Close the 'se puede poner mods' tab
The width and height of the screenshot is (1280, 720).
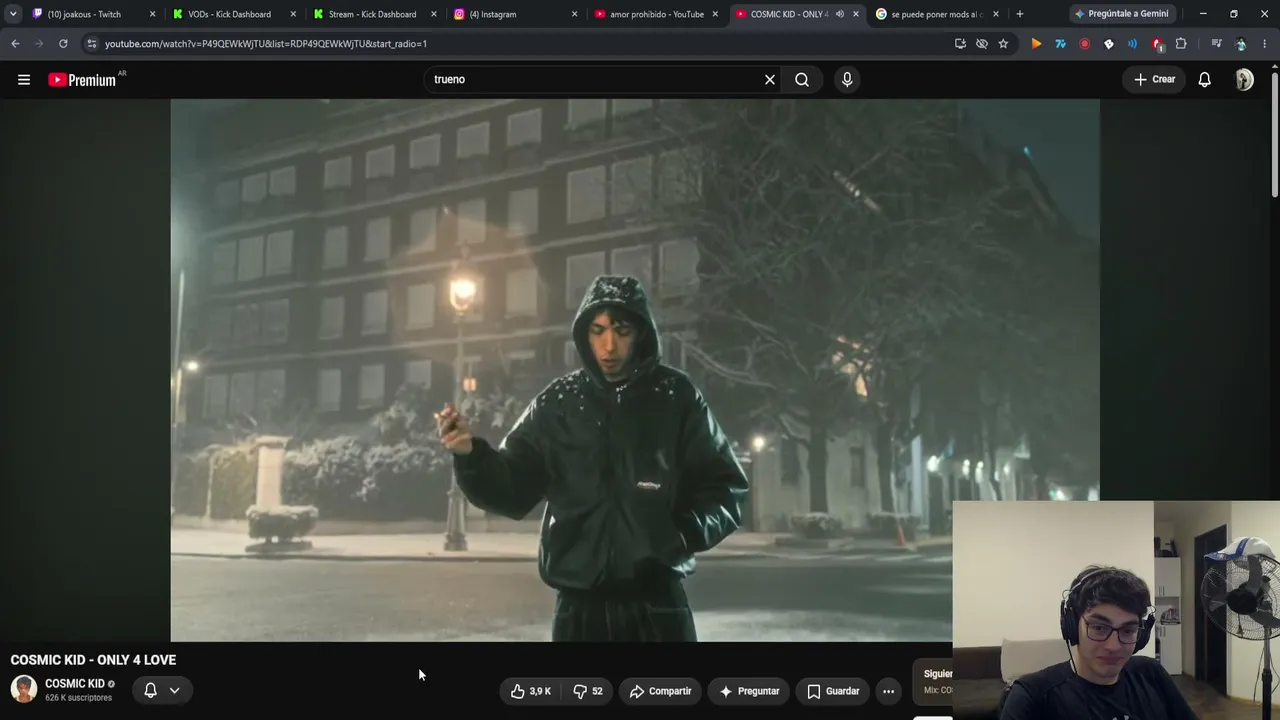click(996, 14)
